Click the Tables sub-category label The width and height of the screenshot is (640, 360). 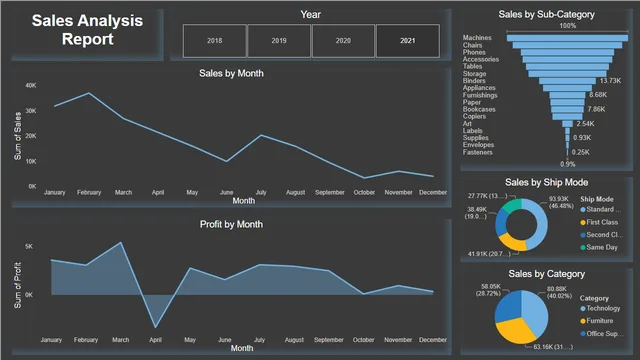coord(472,66)
